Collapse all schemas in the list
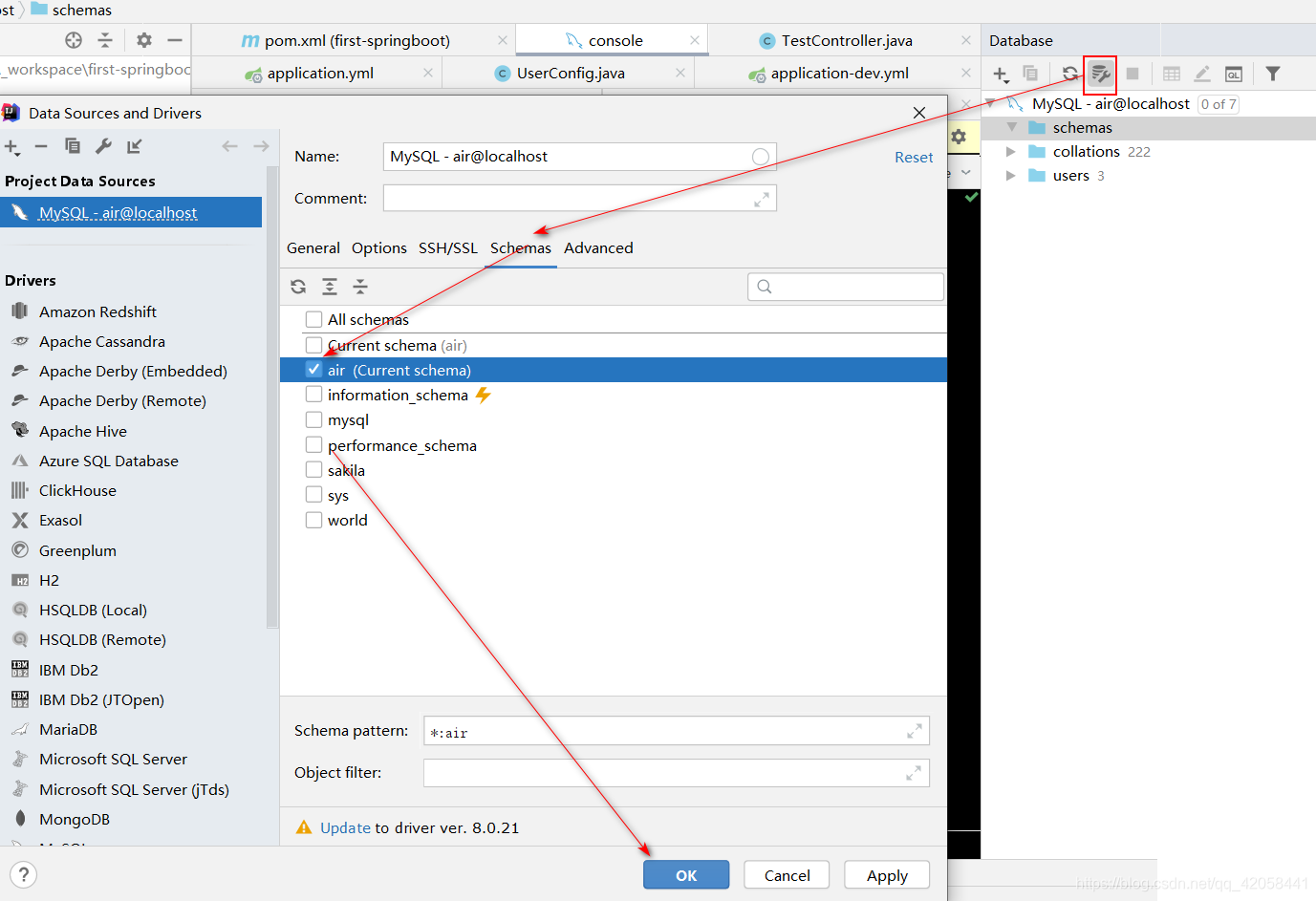Screen dimensions: 1316x901 point(360,287)
